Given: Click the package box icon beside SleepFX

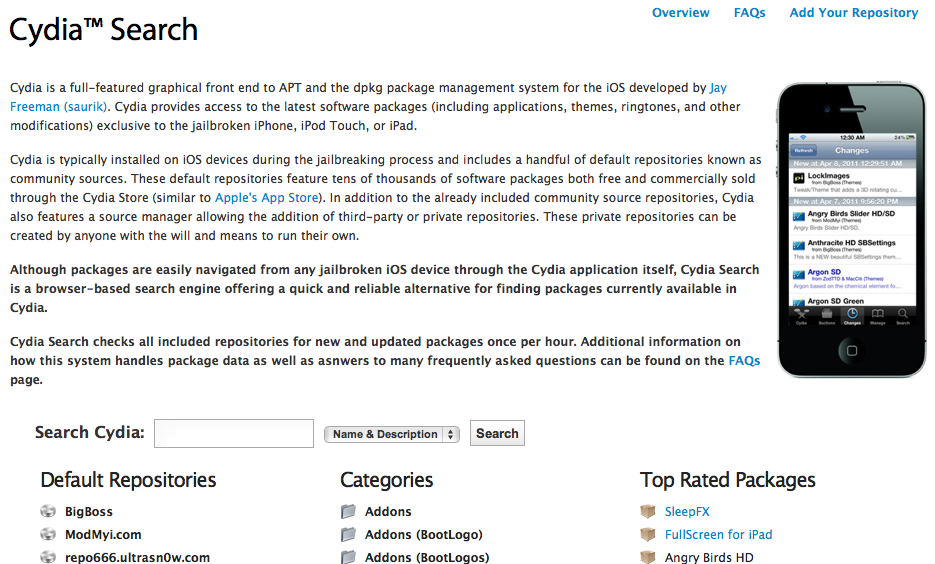Looking at the screenshot, I should coord(648,511).
